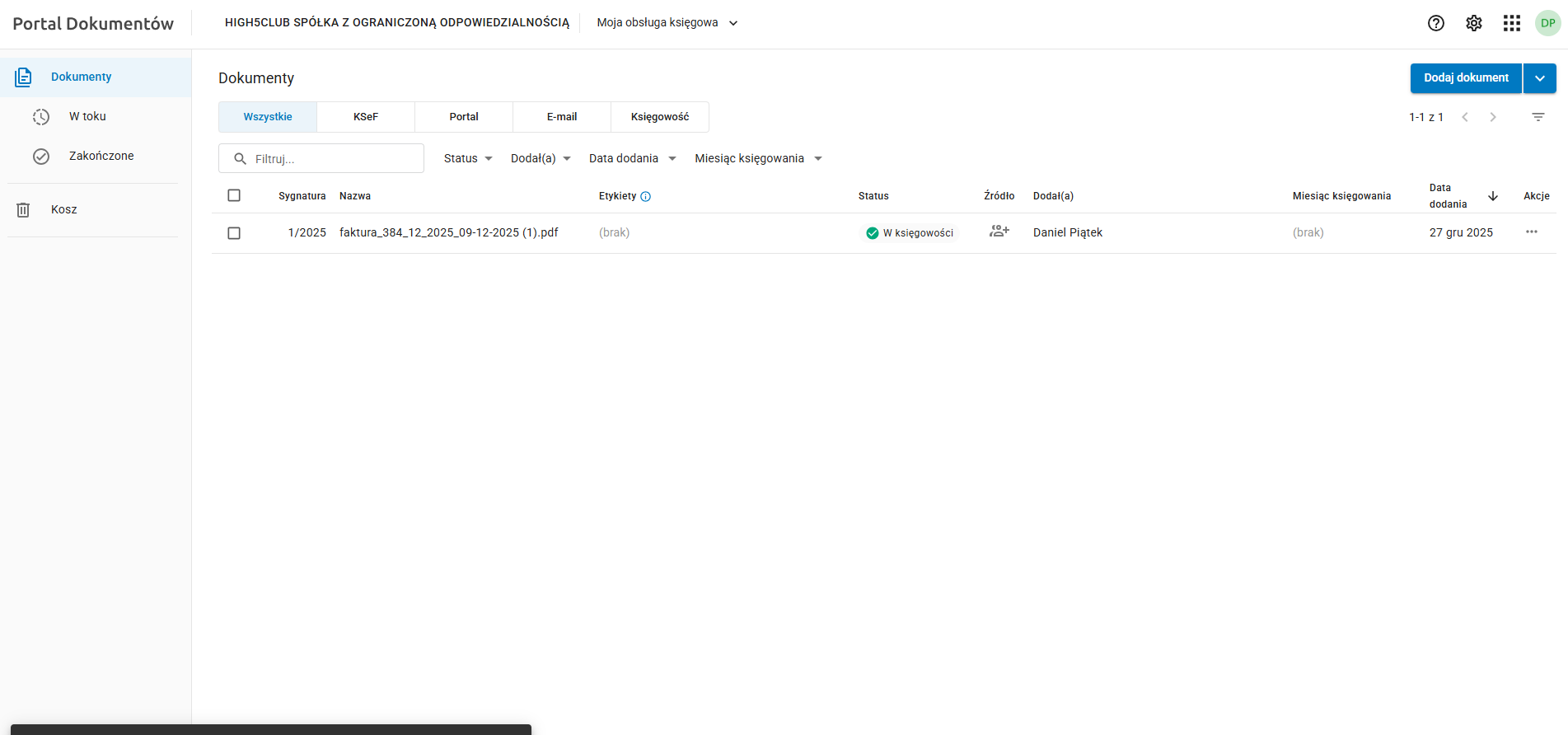This screenshot has width=1568, height=735.
Task: Click the W toku clock icon
Action: coord(41,117)
